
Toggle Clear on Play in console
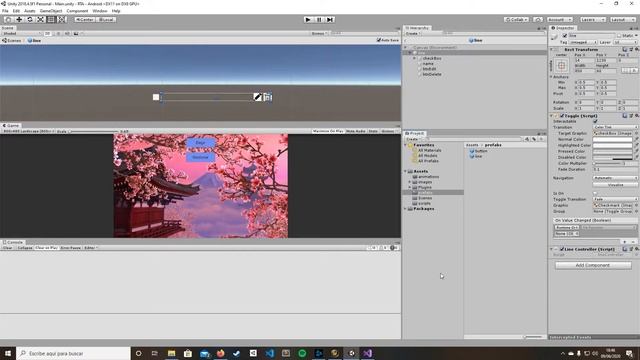point(46,248)
